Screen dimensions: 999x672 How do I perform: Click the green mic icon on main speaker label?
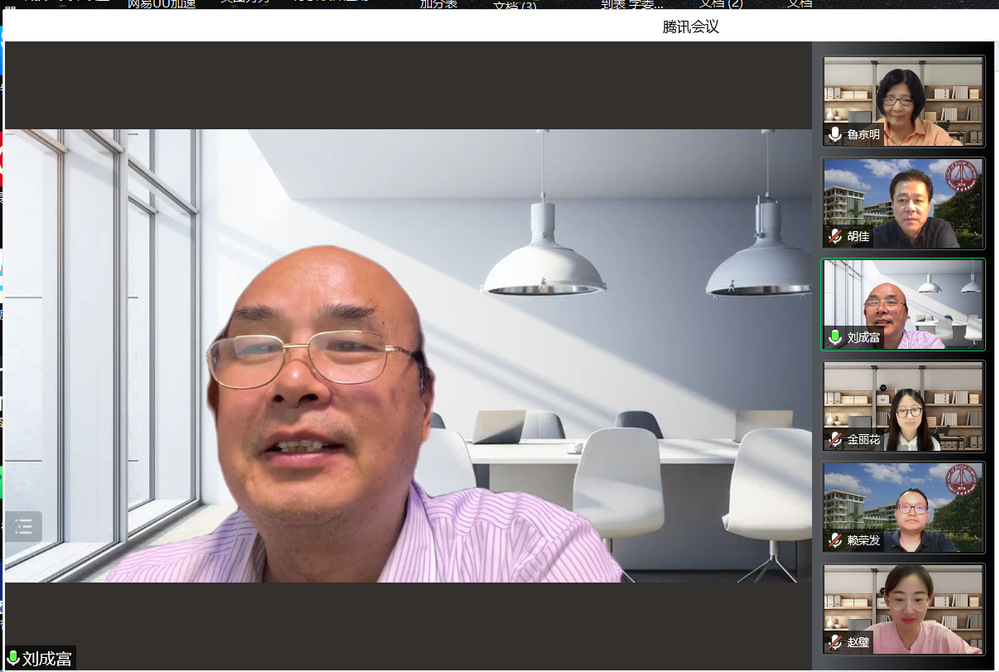tap(14, 659)
